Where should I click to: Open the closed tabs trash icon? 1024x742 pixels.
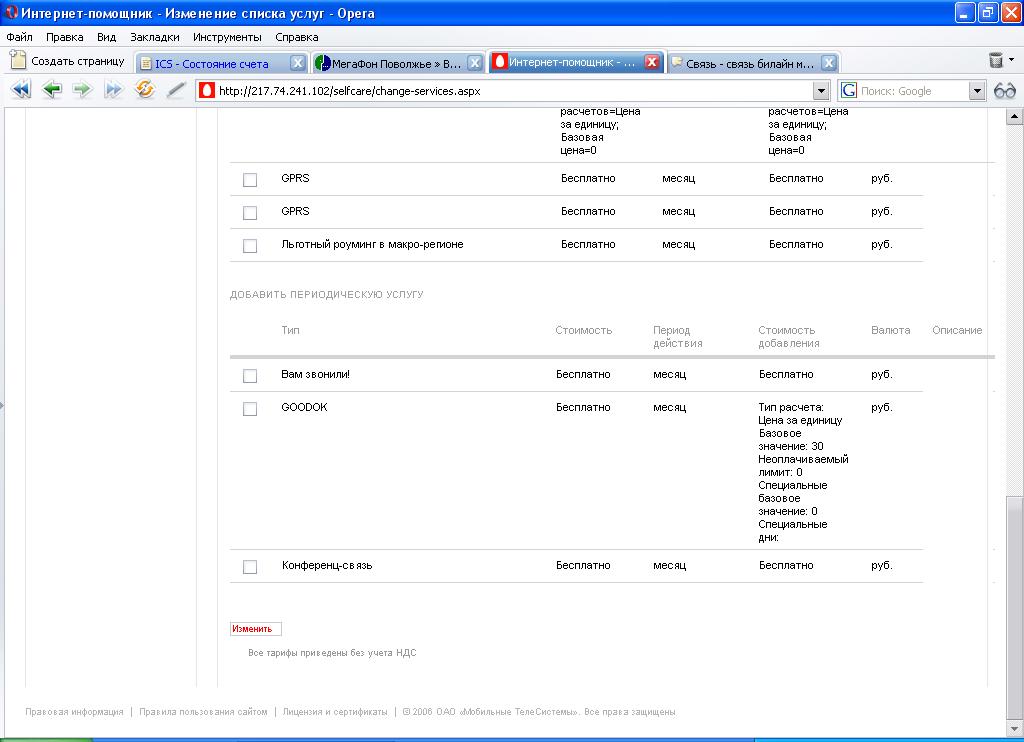[996, 61]
